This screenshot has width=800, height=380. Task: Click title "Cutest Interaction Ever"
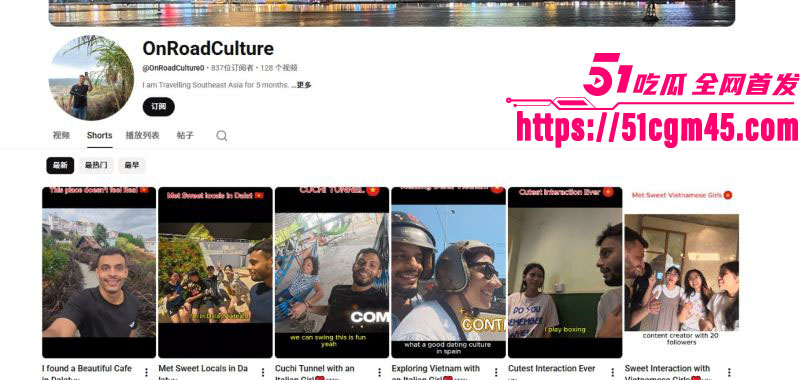tap(552, 368)
